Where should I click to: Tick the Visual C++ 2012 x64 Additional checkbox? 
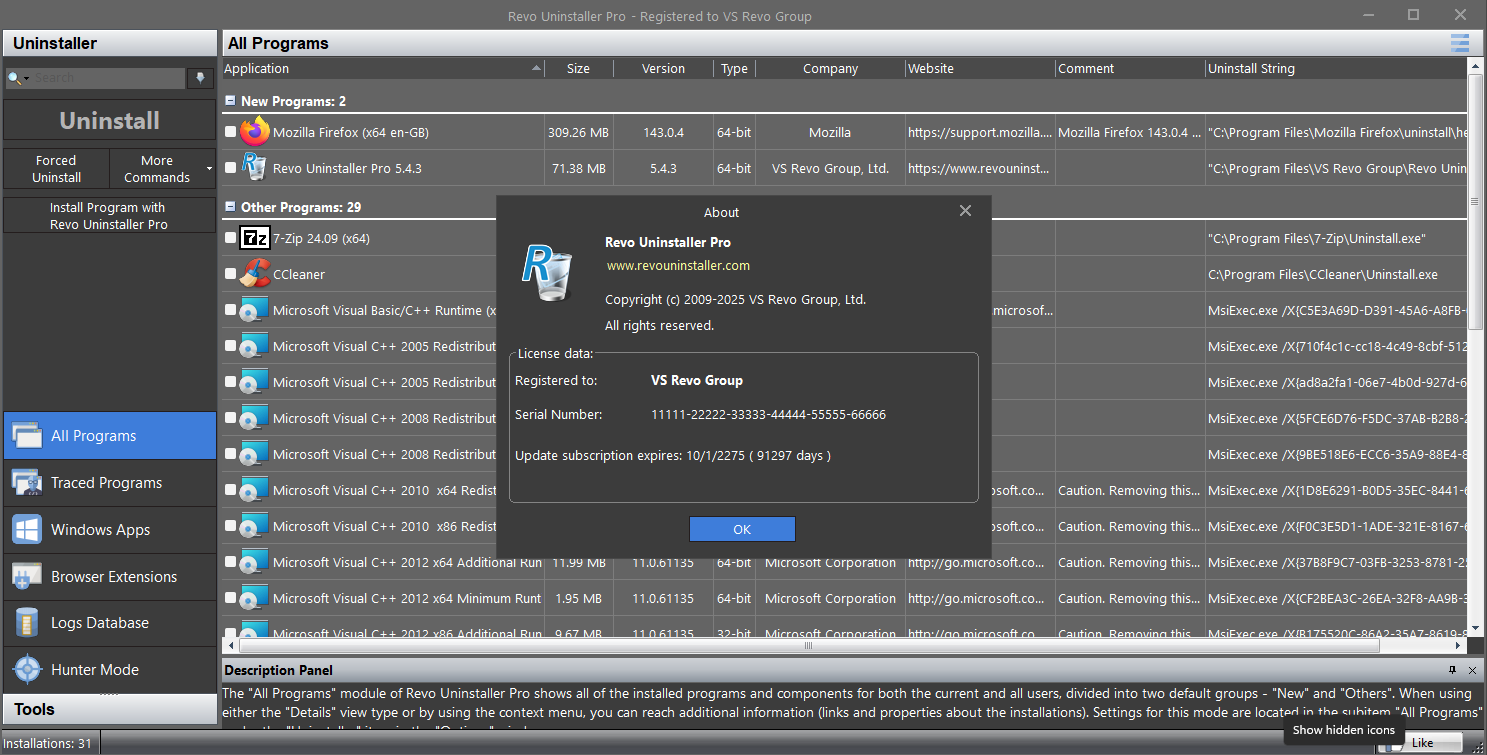coord(231,562)
